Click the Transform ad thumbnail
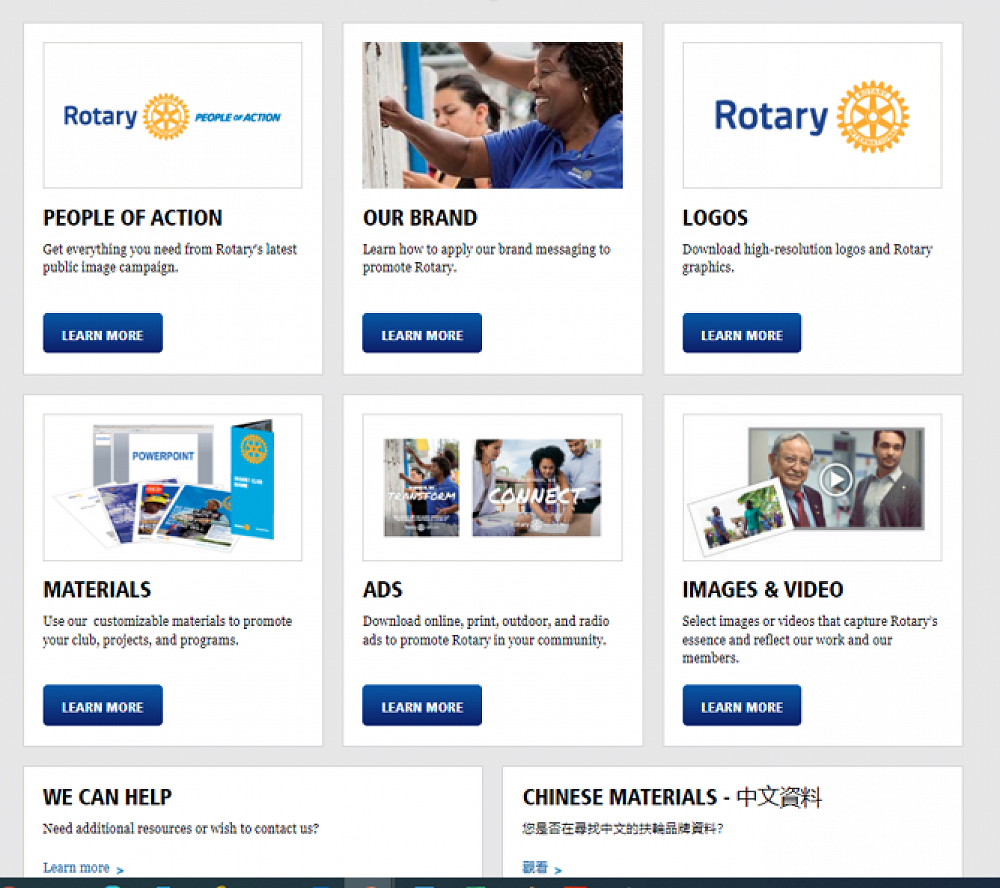The height and width of the screenshot is (888, 1000). (421, 488)
